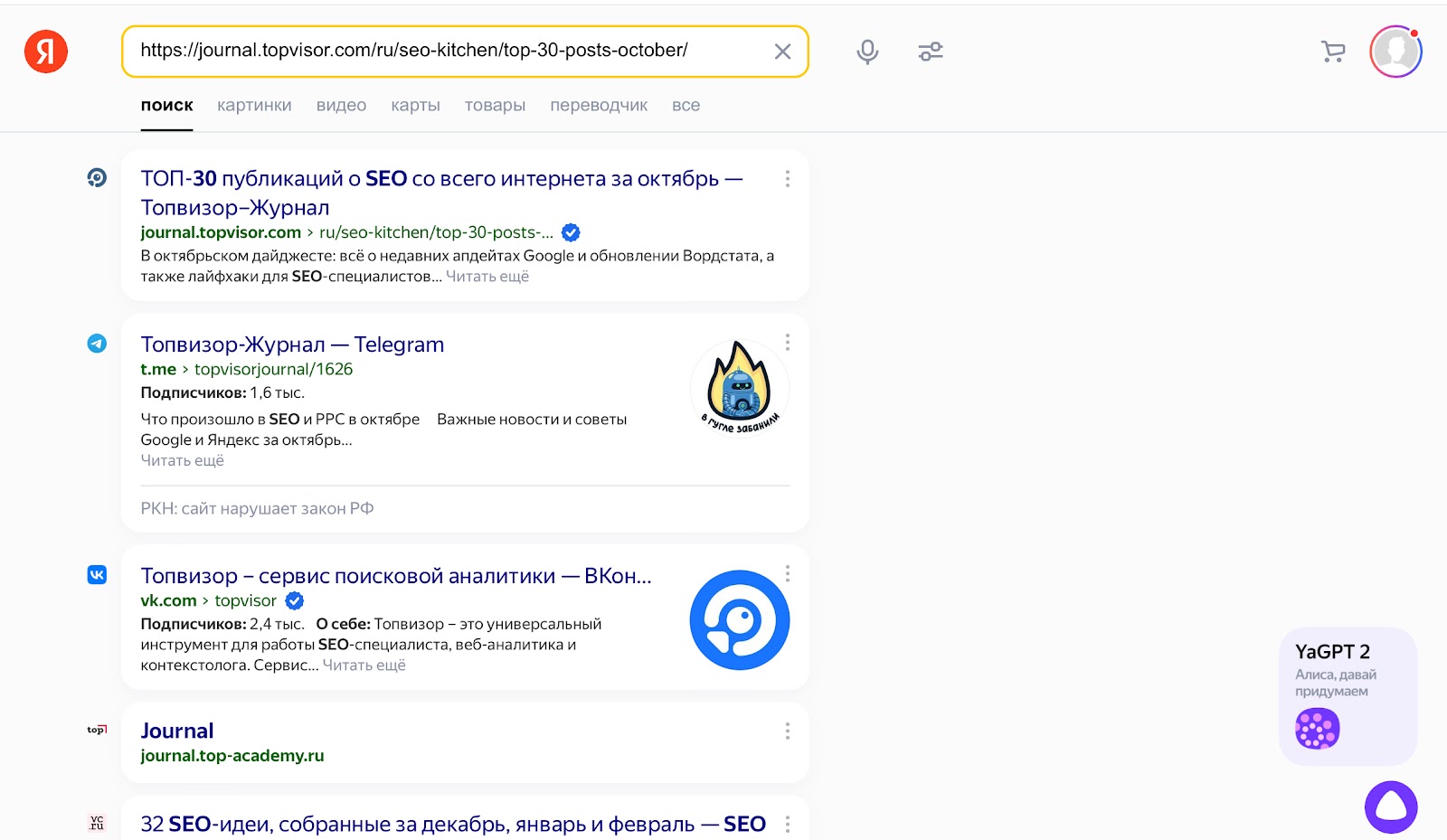Open the shopping cart icon
Viewport: 1447px width, 840px height.
pyautogui.click(x=1332, y=52)
